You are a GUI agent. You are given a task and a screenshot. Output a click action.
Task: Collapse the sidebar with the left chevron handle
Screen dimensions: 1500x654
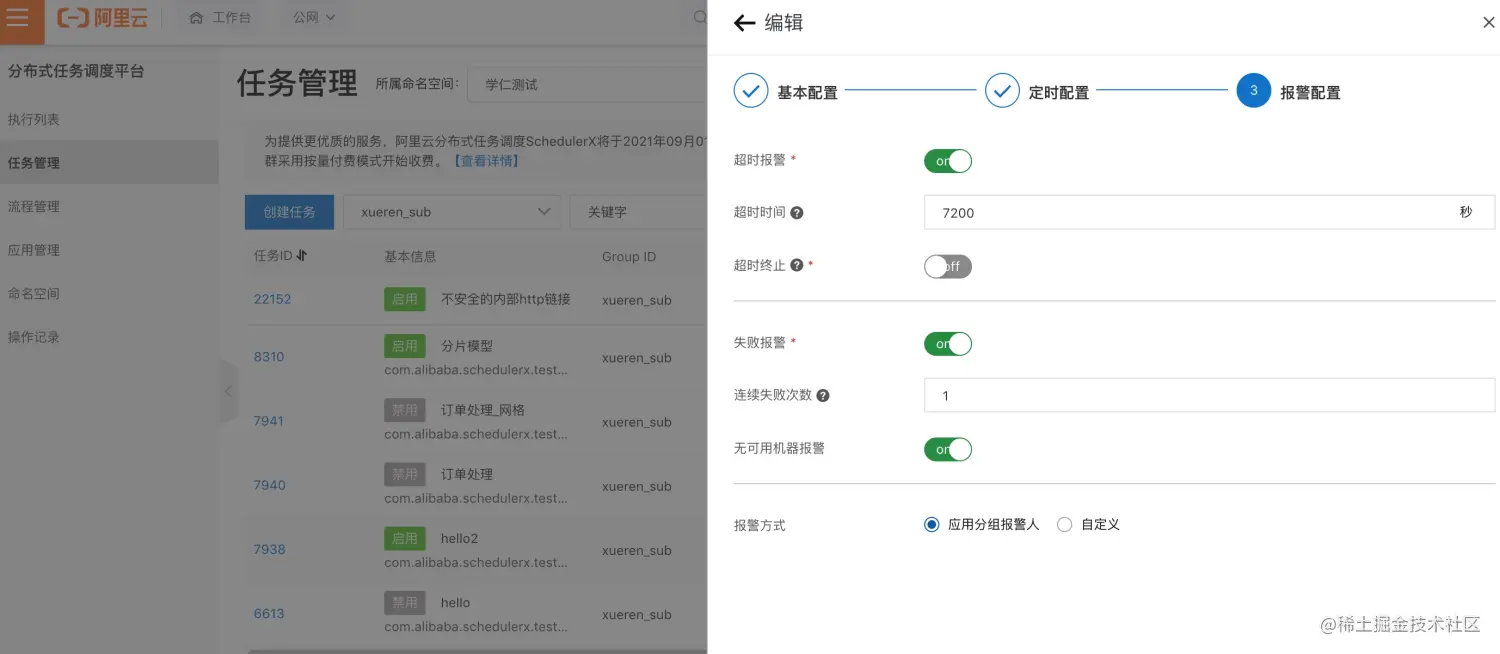tap(228, 391)
